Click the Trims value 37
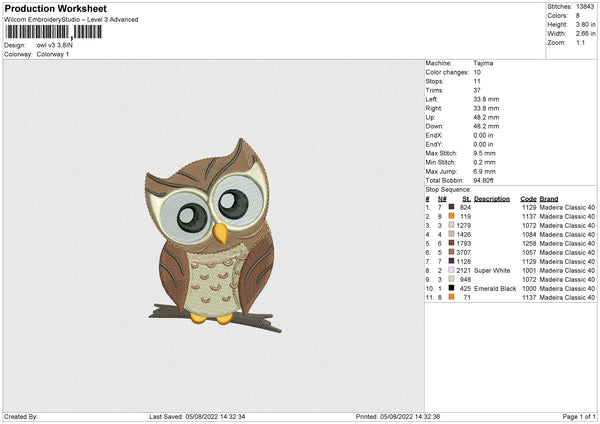 pyautogui.click(x=477, y=90)
